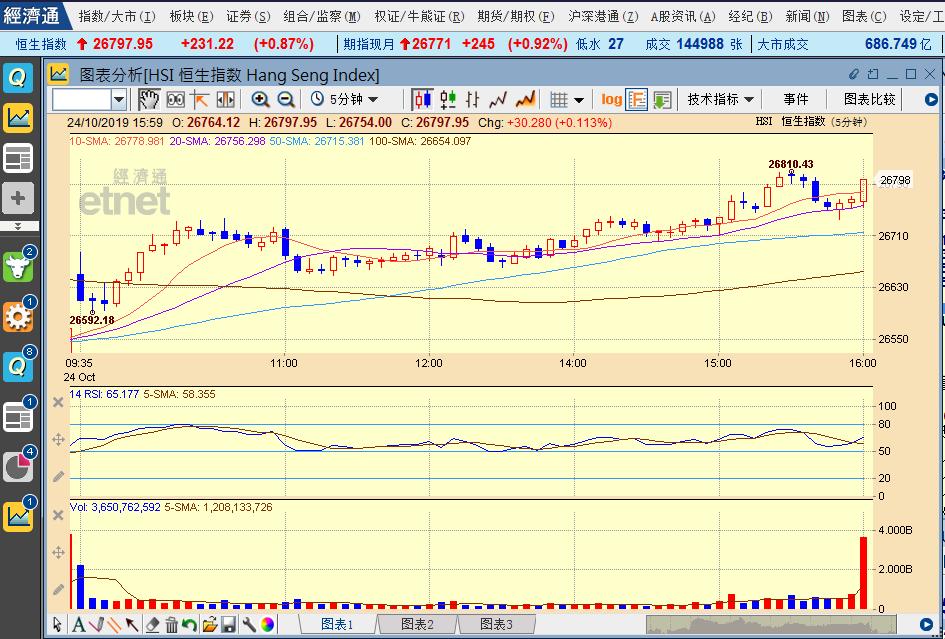Open the orange gear icon with badge 1
Viewport: 945px width, 639px height.
(x=18, y=316)
